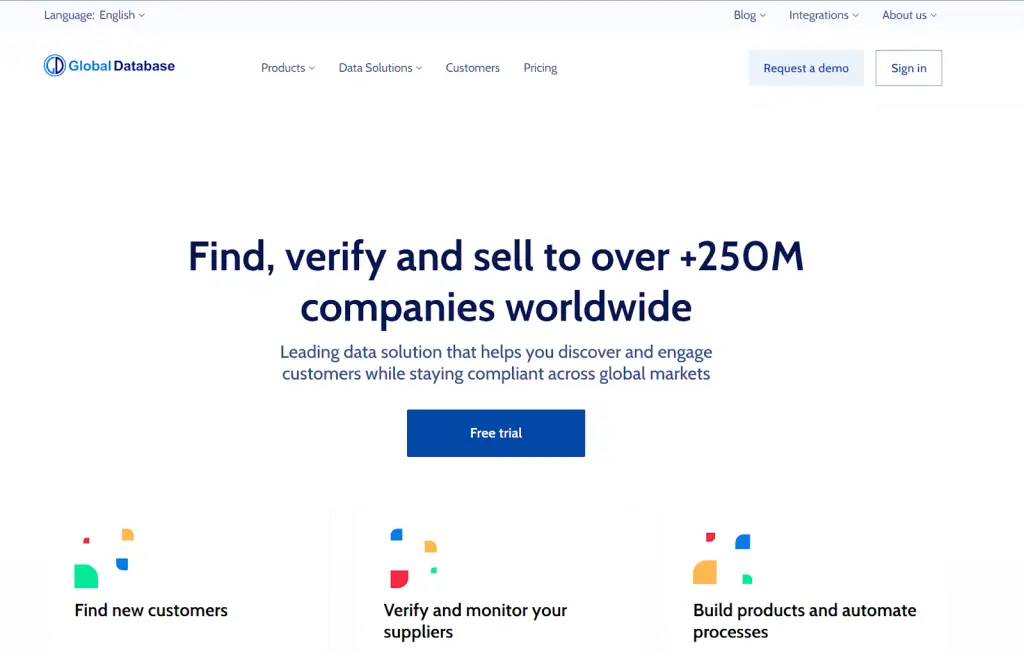Click the Leading data solution subheading text
The width and height of the screenshot is (1024, 652).
[x=496, y=363]
